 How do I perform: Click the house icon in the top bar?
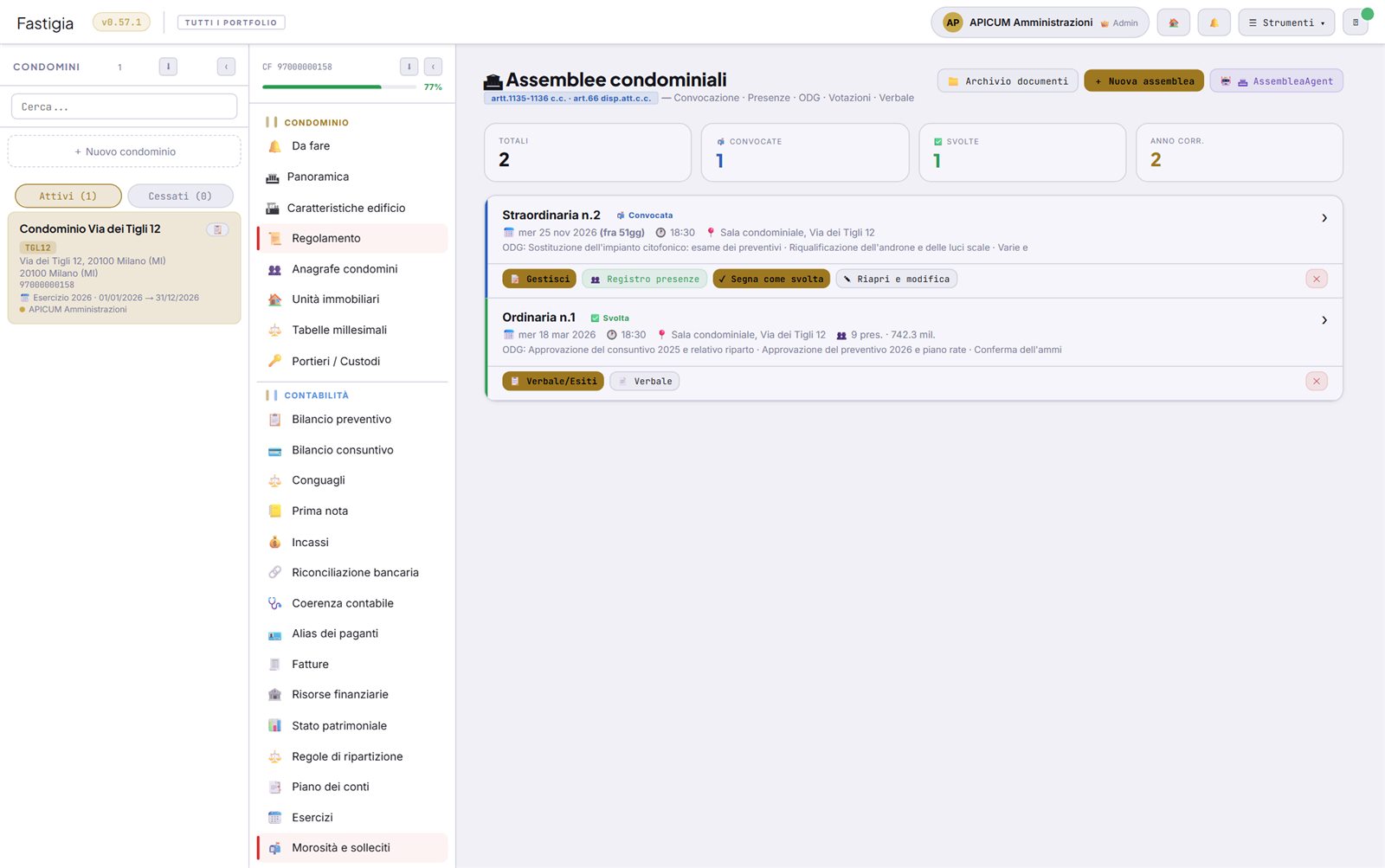(1173, 23)
